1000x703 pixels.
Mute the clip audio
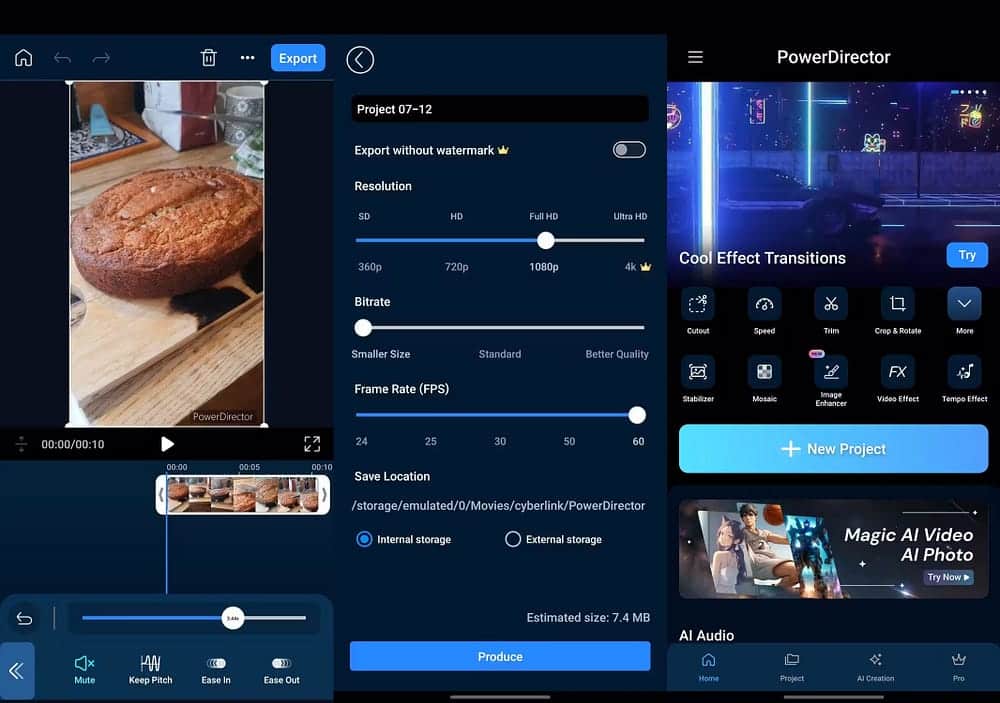(x=84, y=670)
